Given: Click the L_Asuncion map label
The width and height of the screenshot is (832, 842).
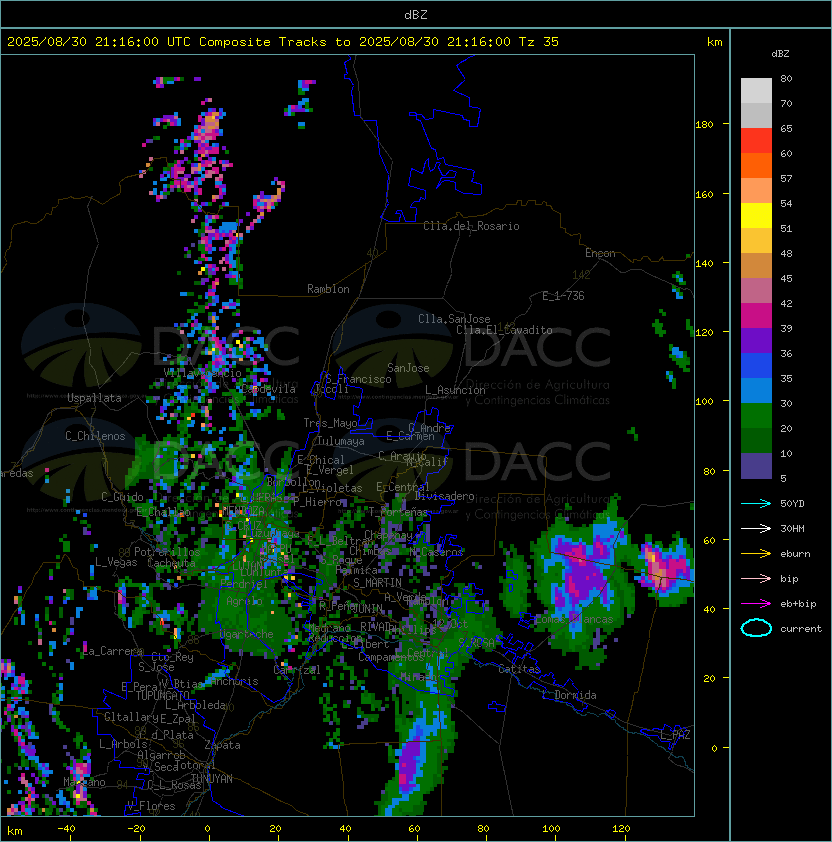Looking at the screenshot, I should click(x=455, y=390).
